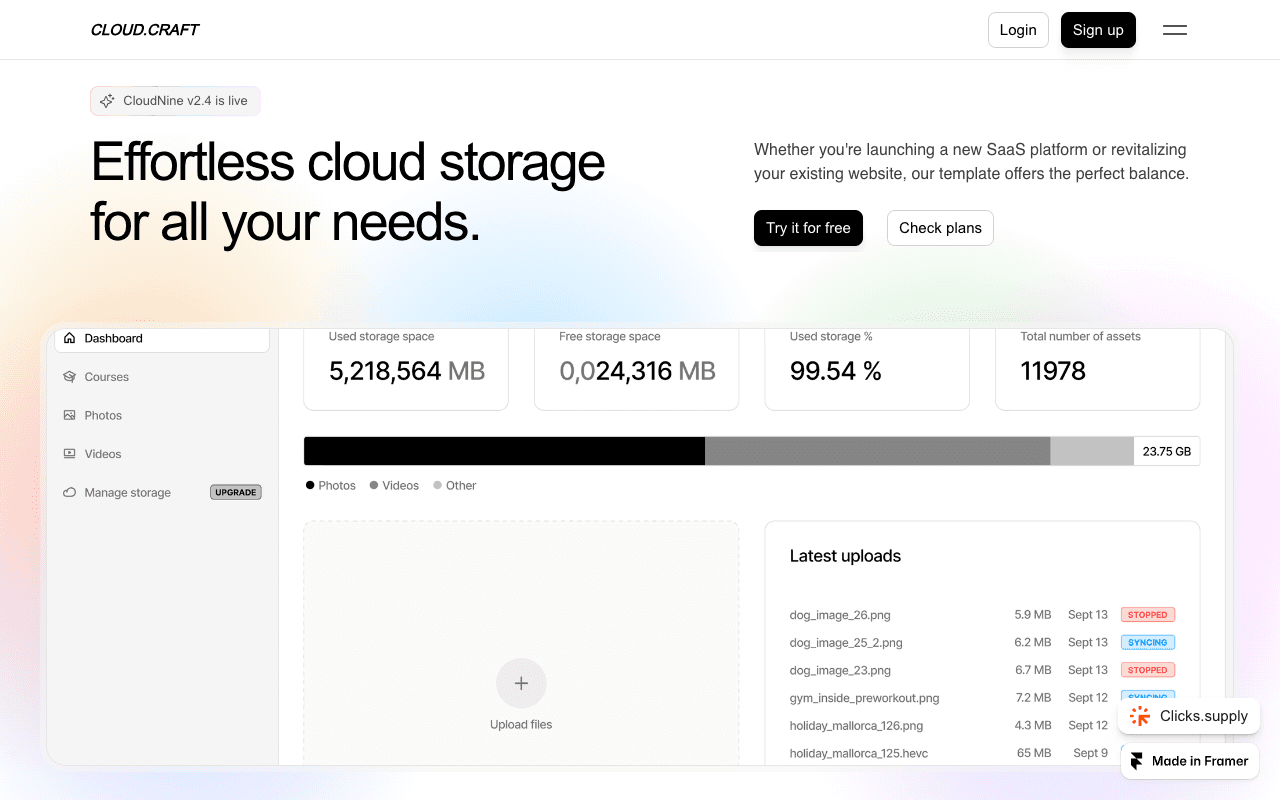Click the 0,024,316 MB free storage value
Viewport: 1280px width, 800px height.
pos(637,371)
